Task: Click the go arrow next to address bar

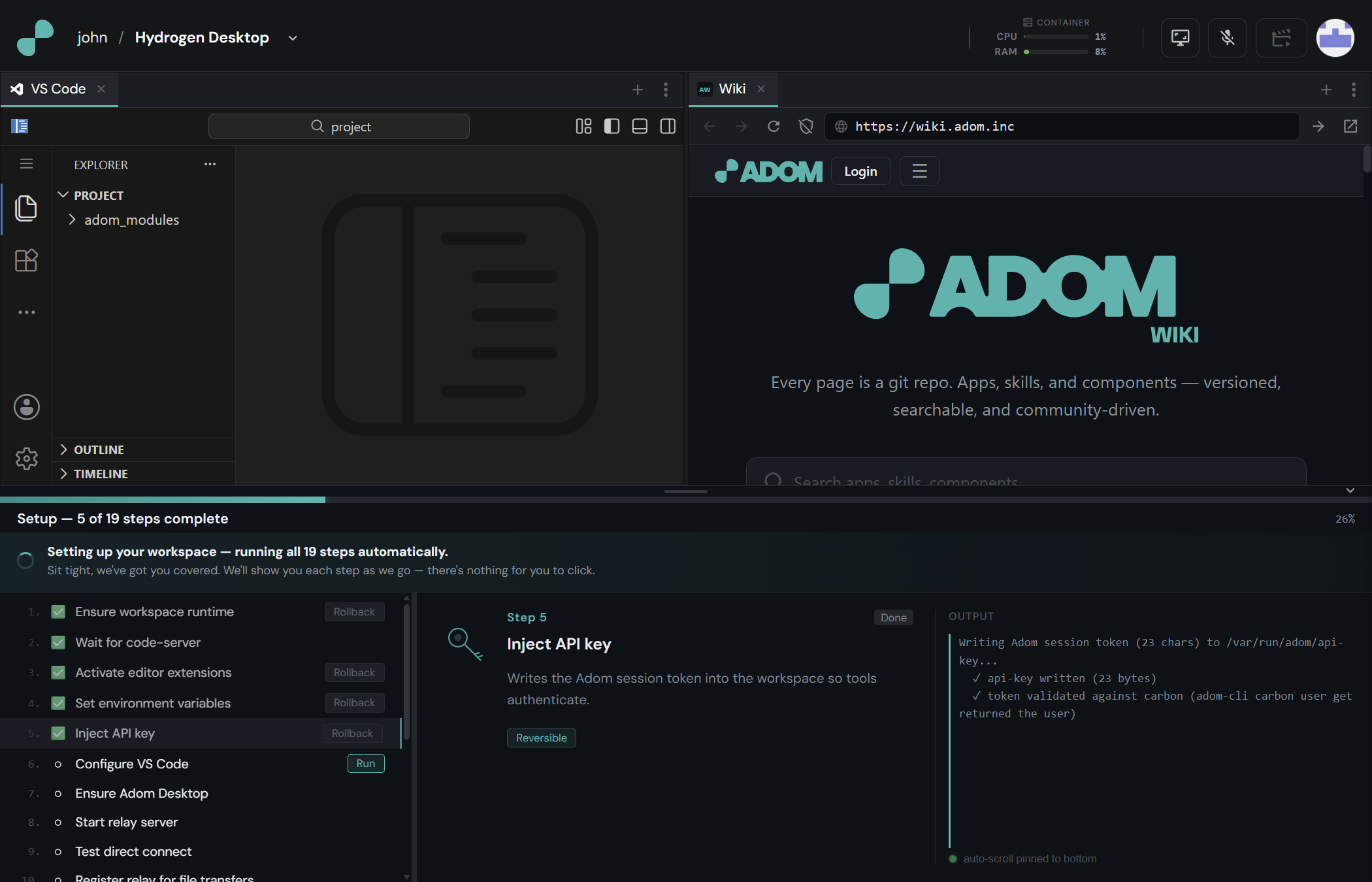Action: [x=1318, y=126]
